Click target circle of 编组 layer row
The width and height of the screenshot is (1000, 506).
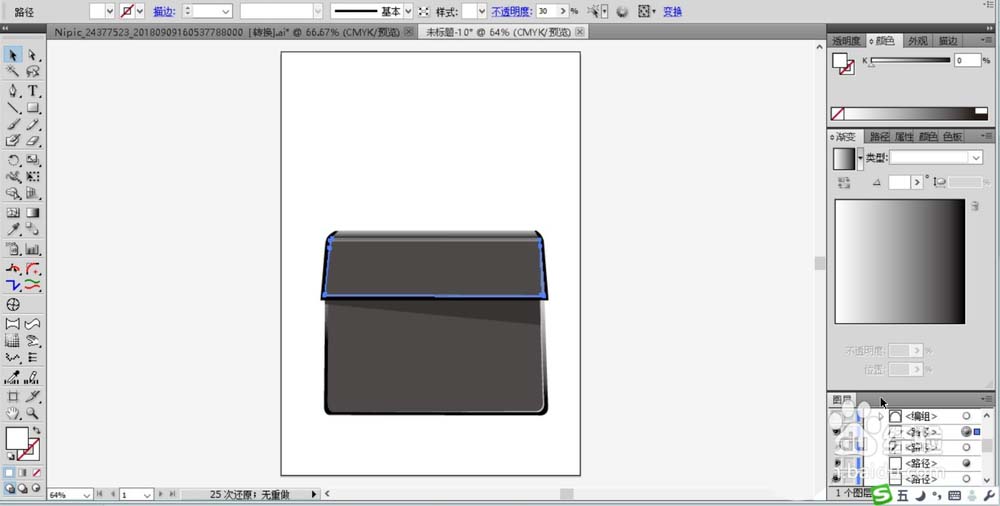(x=966, y=416)
